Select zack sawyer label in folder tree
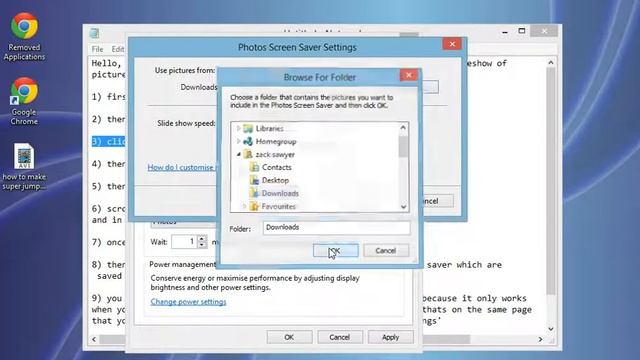 [275, 155]
